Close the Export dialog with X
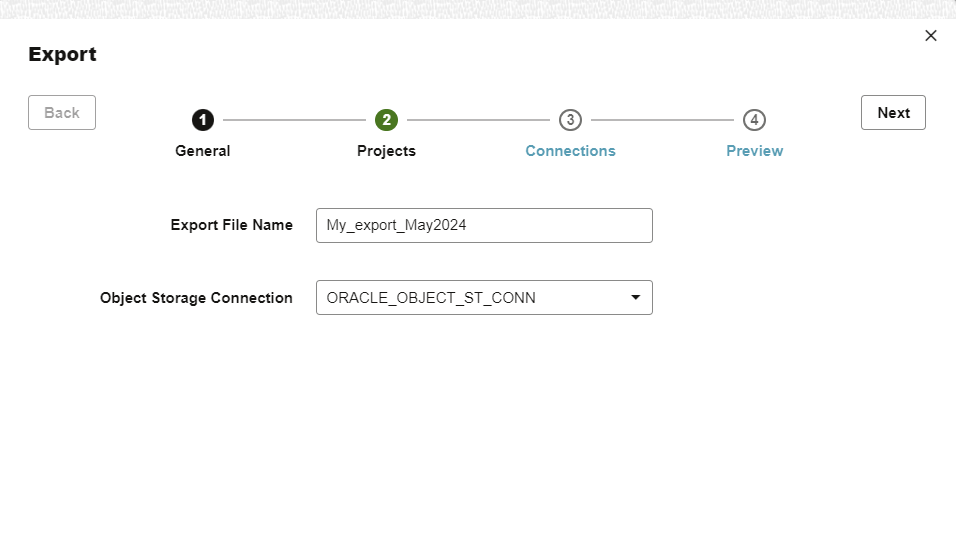 [931, 36]
